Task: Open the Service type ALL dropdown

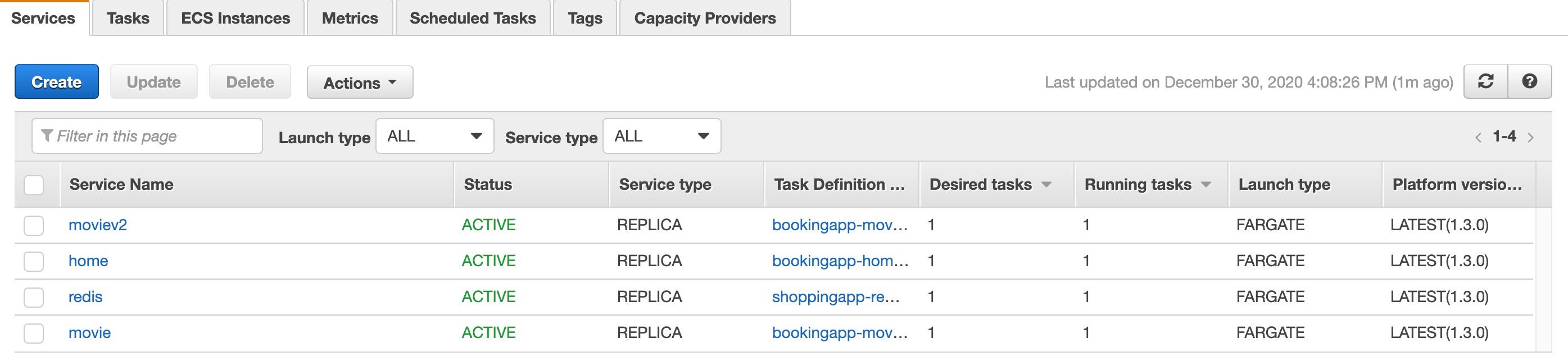Action: coord(661,136)
